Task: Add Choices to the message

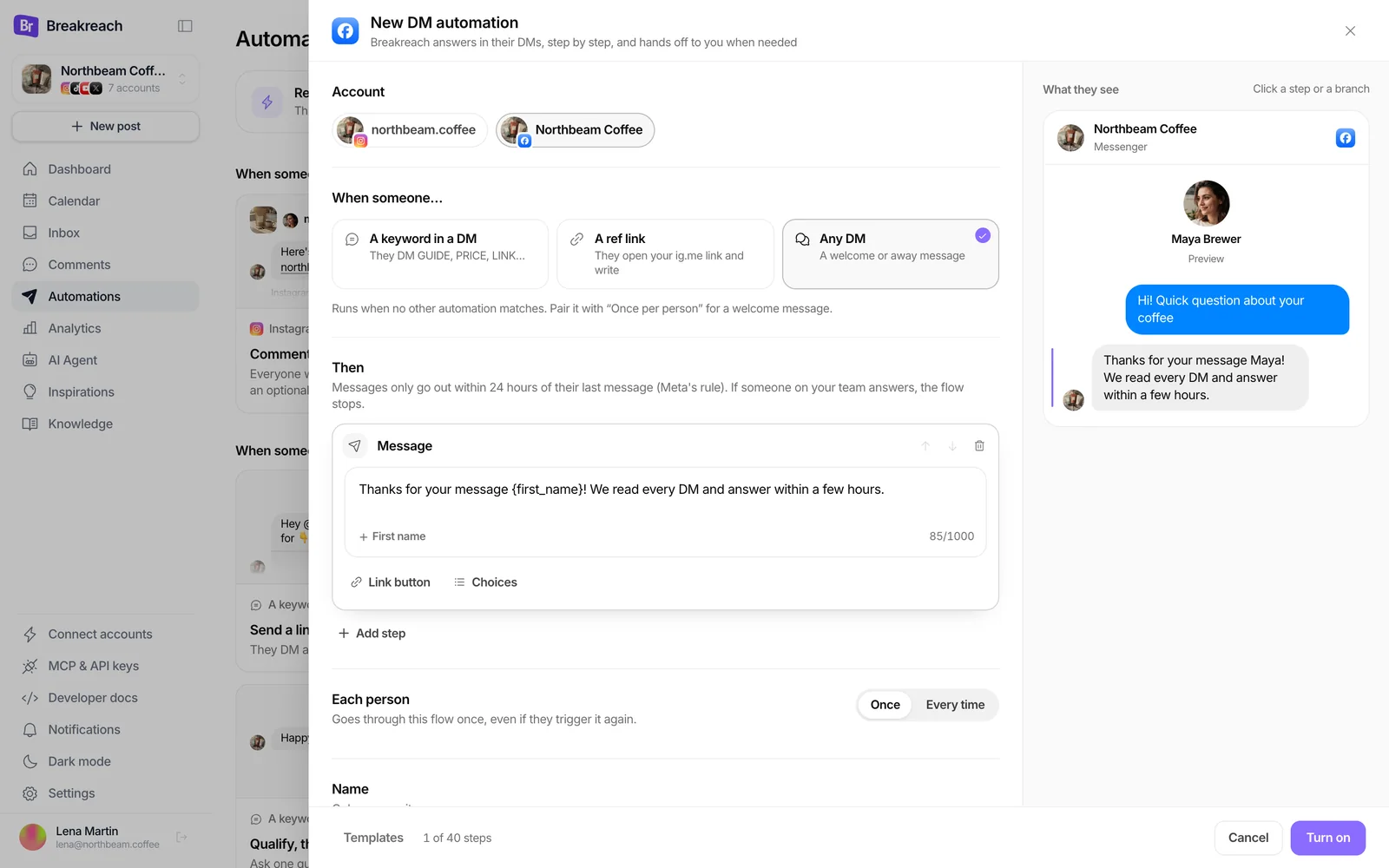Action: click(485, 582)
